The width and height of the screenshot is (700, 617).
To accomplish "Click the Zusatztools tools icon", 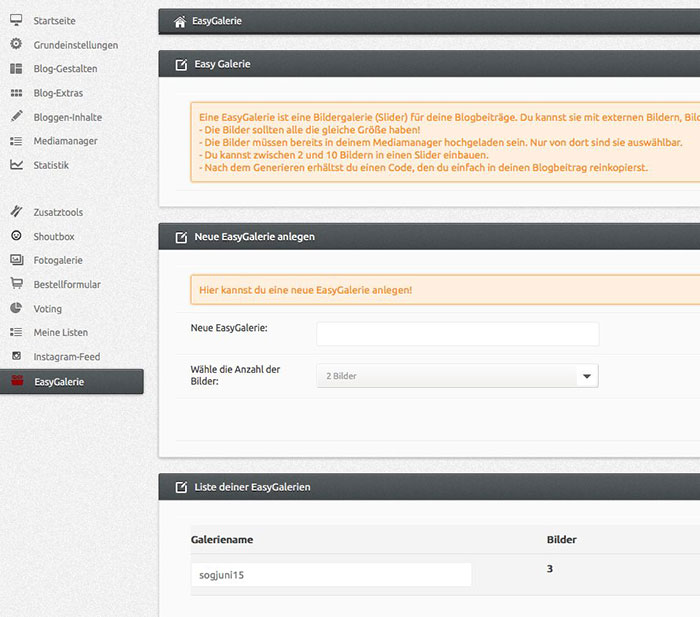I will [x=17, y=211].
